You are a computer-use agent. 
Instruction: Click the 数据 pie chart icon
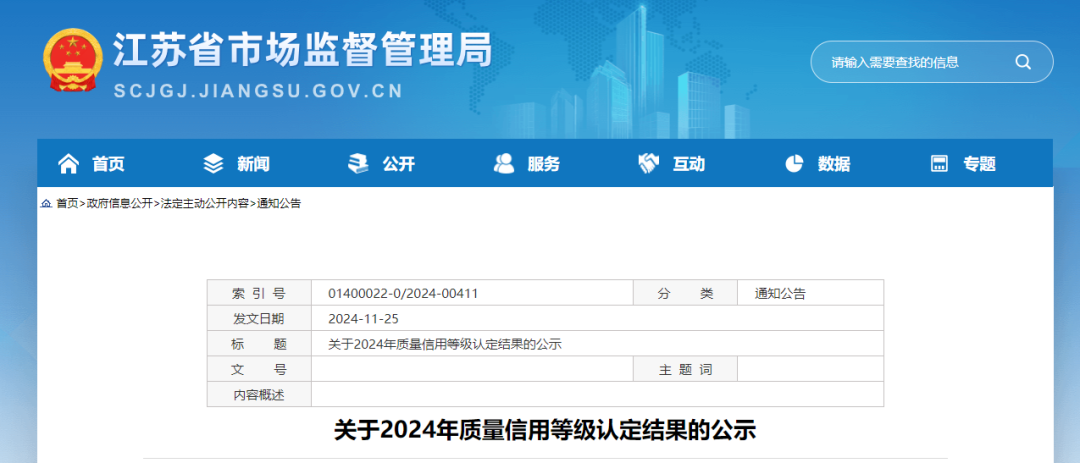pos(794,163)
